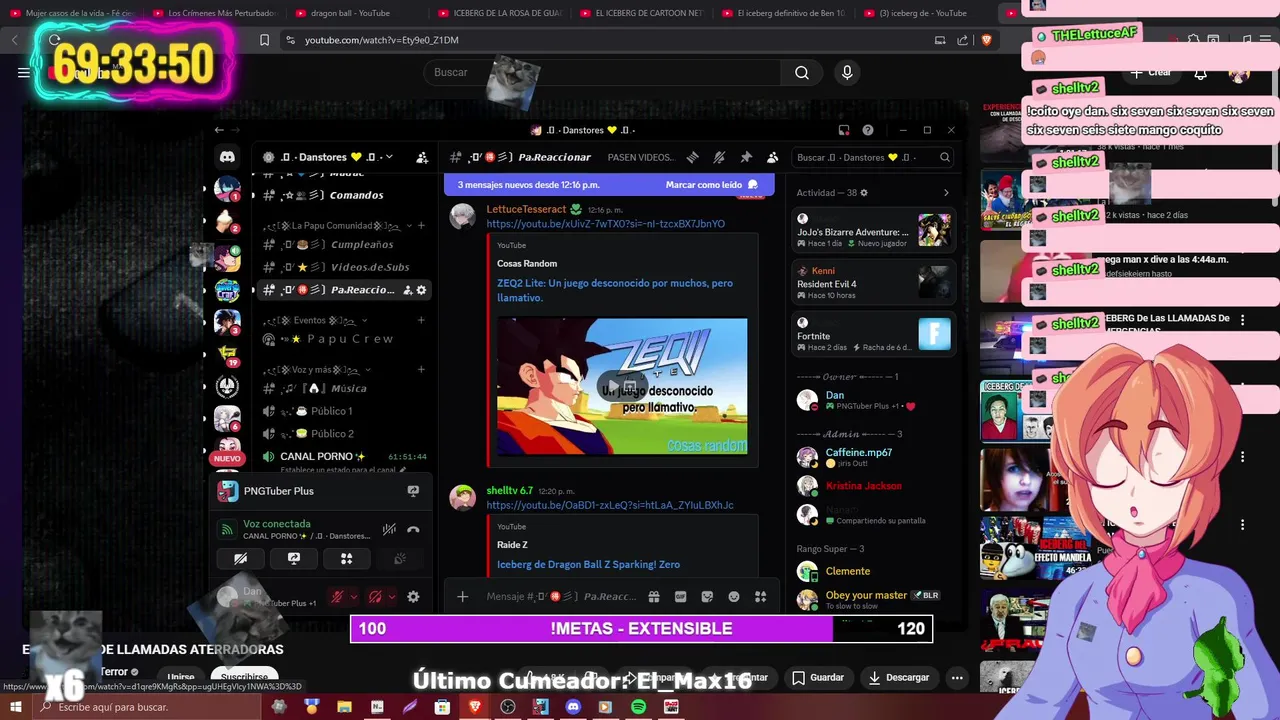Open the emoji picker in message bar
Image resolution: width=1280 pixels, height=720 pixels.
click(x=734, y=597)
